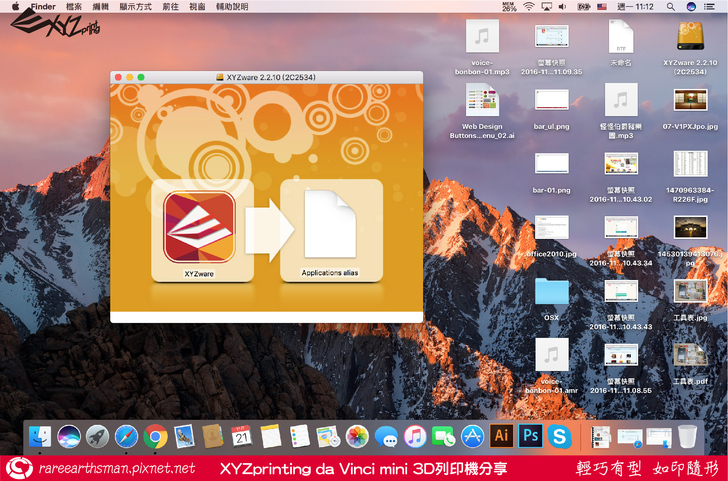Open the Wi-Fi status menu
This screenshot has height=481, width=728.
click(x=528, y=6)
